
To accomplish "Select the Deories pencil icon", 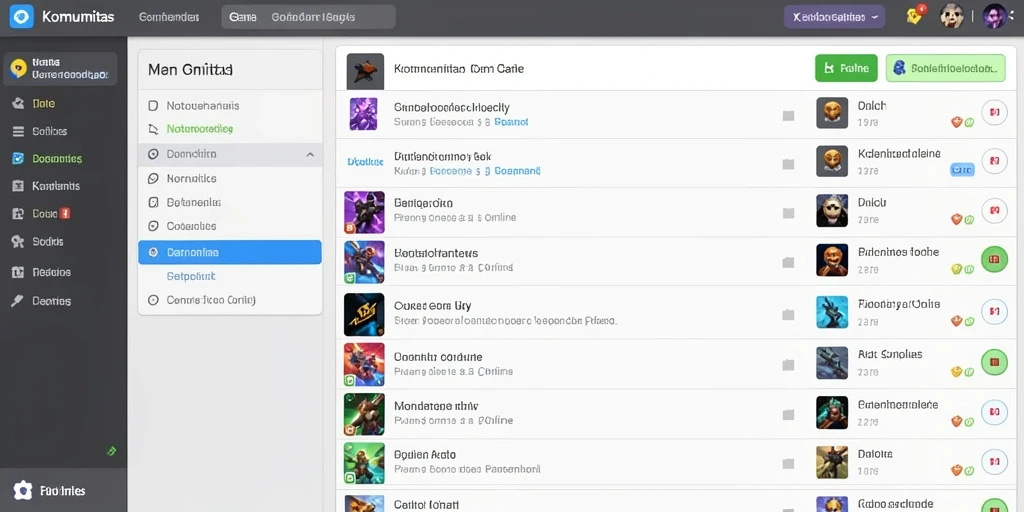I will coord(18,300).
